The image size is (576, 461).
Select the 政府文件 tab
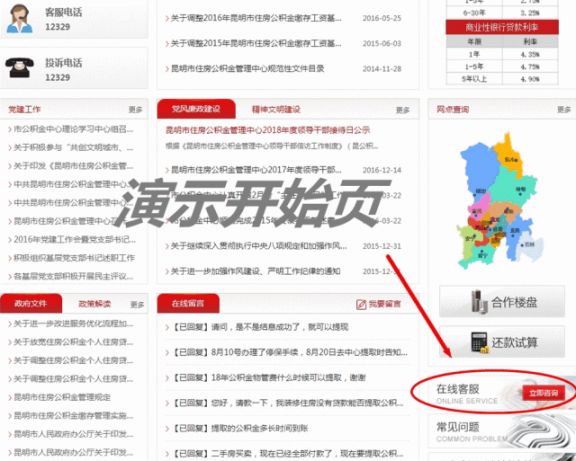[31, 303]
